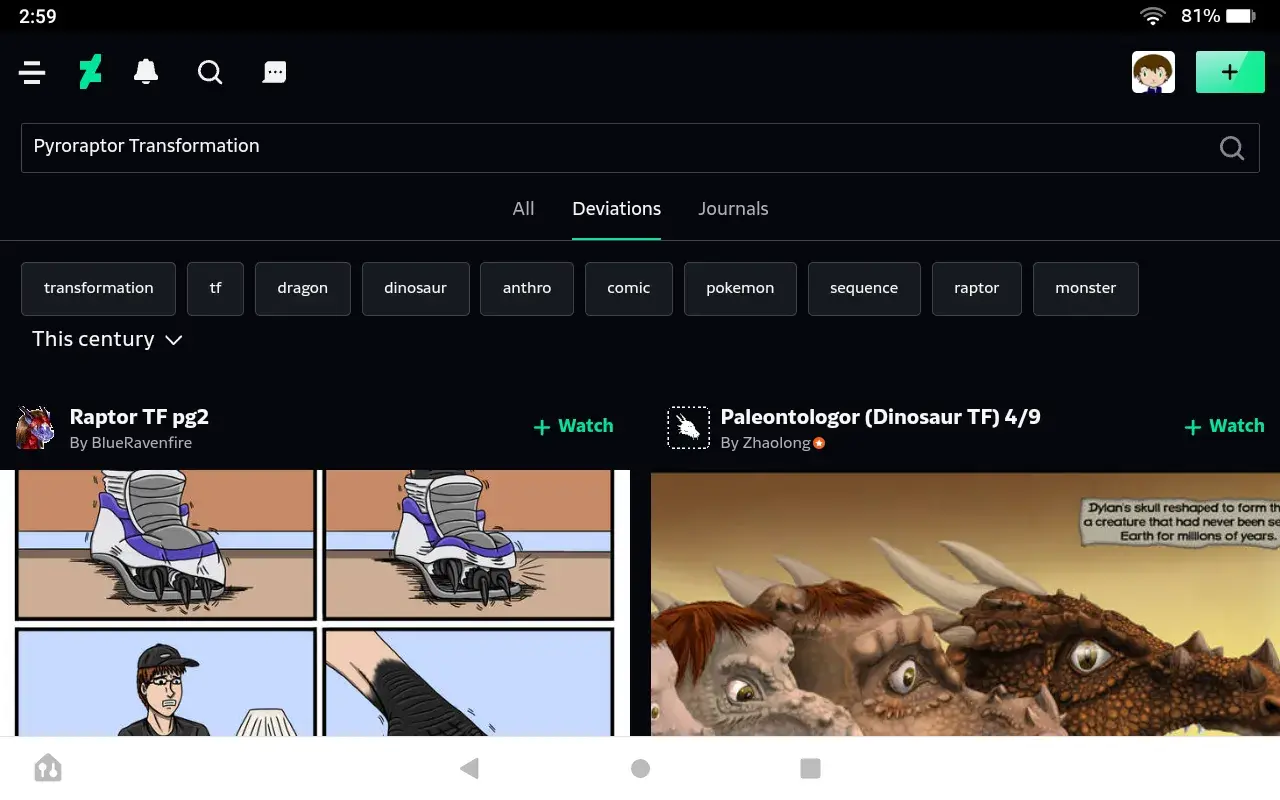Open Zhaolong's avatar icon
The image size is (1280, 800).
[688, 428]
